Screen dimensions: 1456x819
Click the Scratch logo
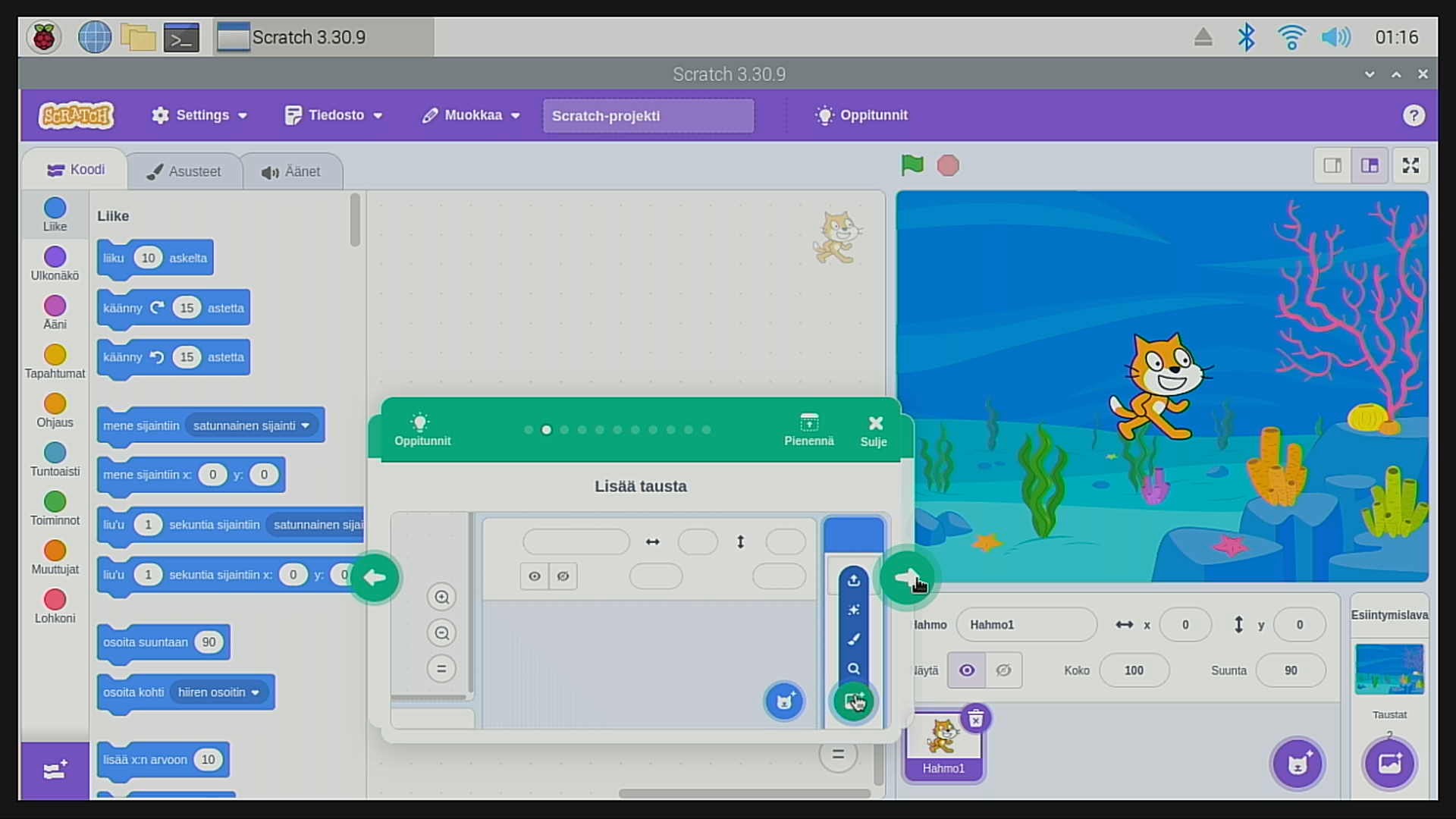pyautogui.click(x=77, y=115)
